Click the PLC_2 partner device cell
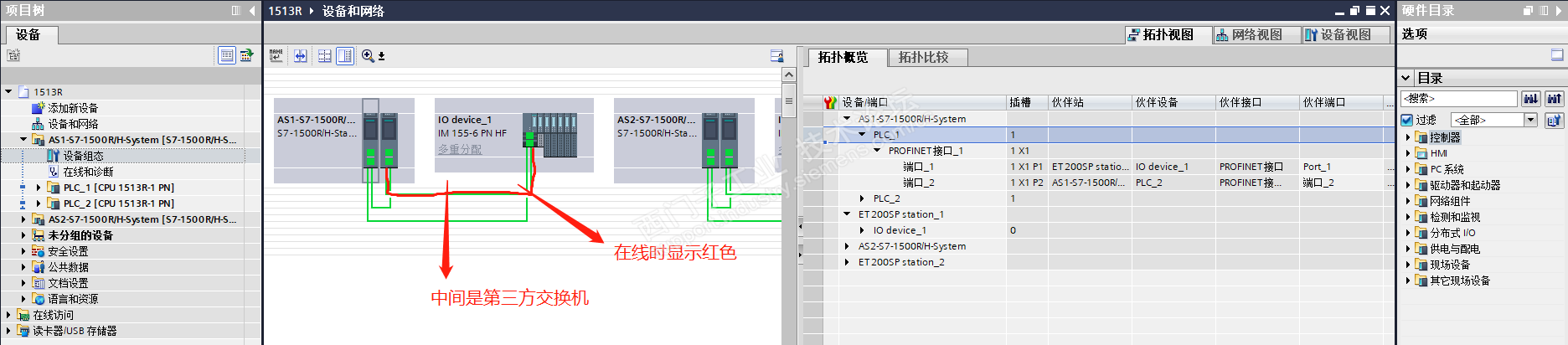This screenshot has width=1568, height=345. [1173, 183]
